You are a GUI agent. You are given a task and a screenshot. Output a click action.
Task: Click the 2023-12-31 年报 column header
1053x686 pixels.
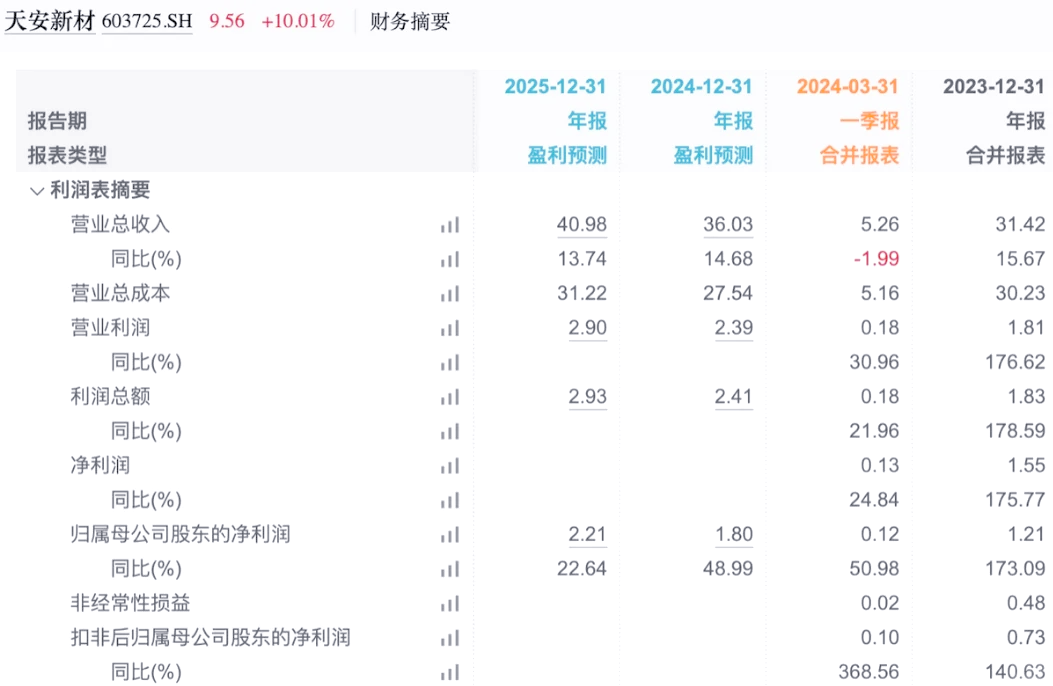click(993, 87)
